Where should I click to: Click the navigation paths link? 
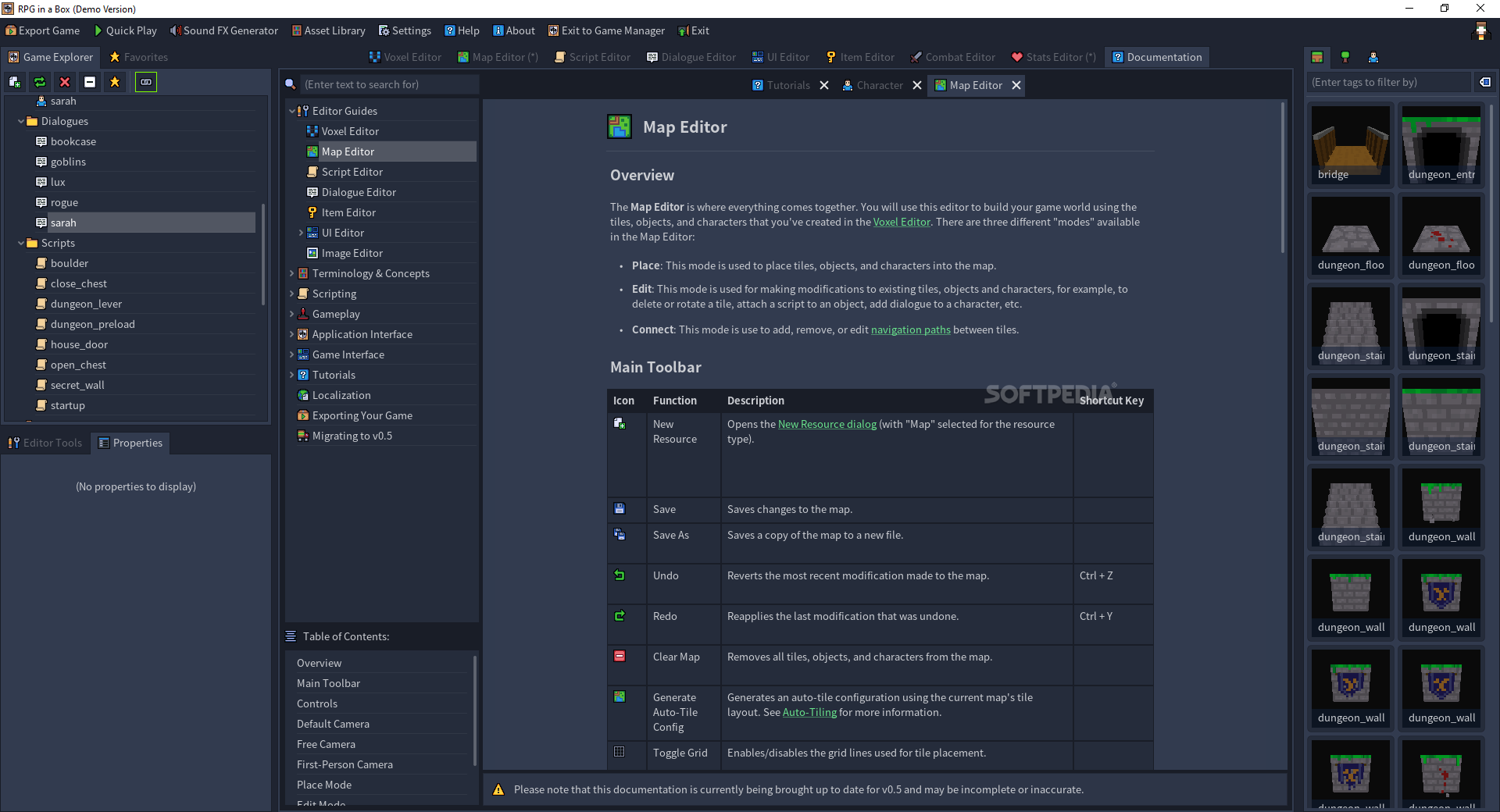pyautogui.click(x=910, y=329)
